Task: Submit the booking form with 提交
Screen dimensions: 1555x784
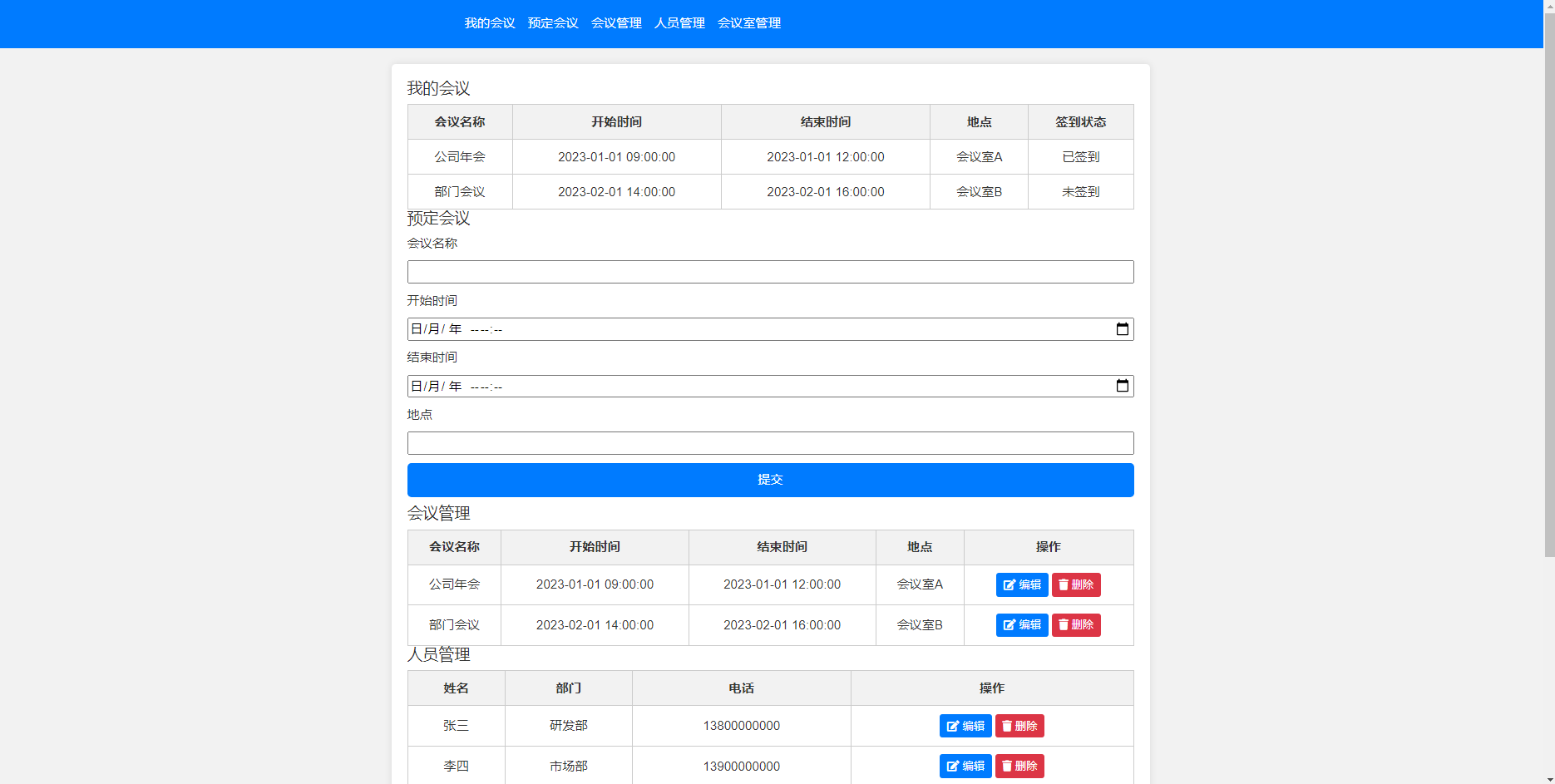Action: click(x=770, y=480)
